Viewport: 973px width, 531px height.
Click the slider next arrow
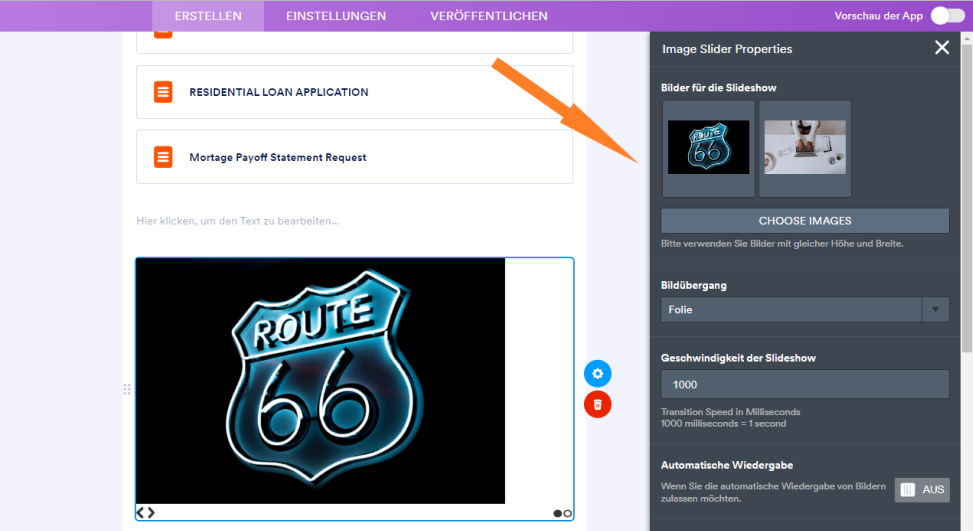coord(151,512)
